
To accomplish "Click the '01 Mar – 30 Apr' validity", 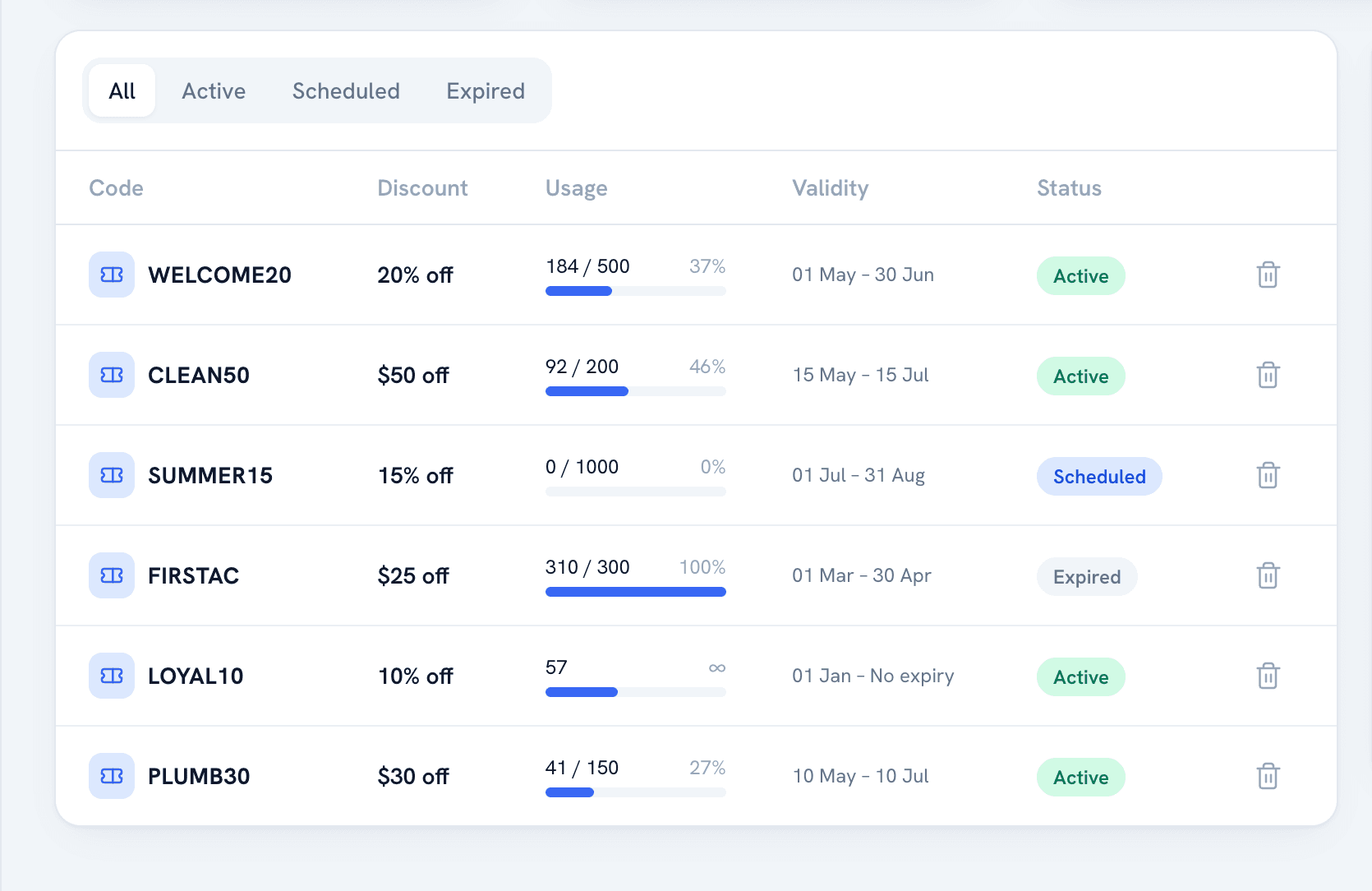I will (862, 575).
